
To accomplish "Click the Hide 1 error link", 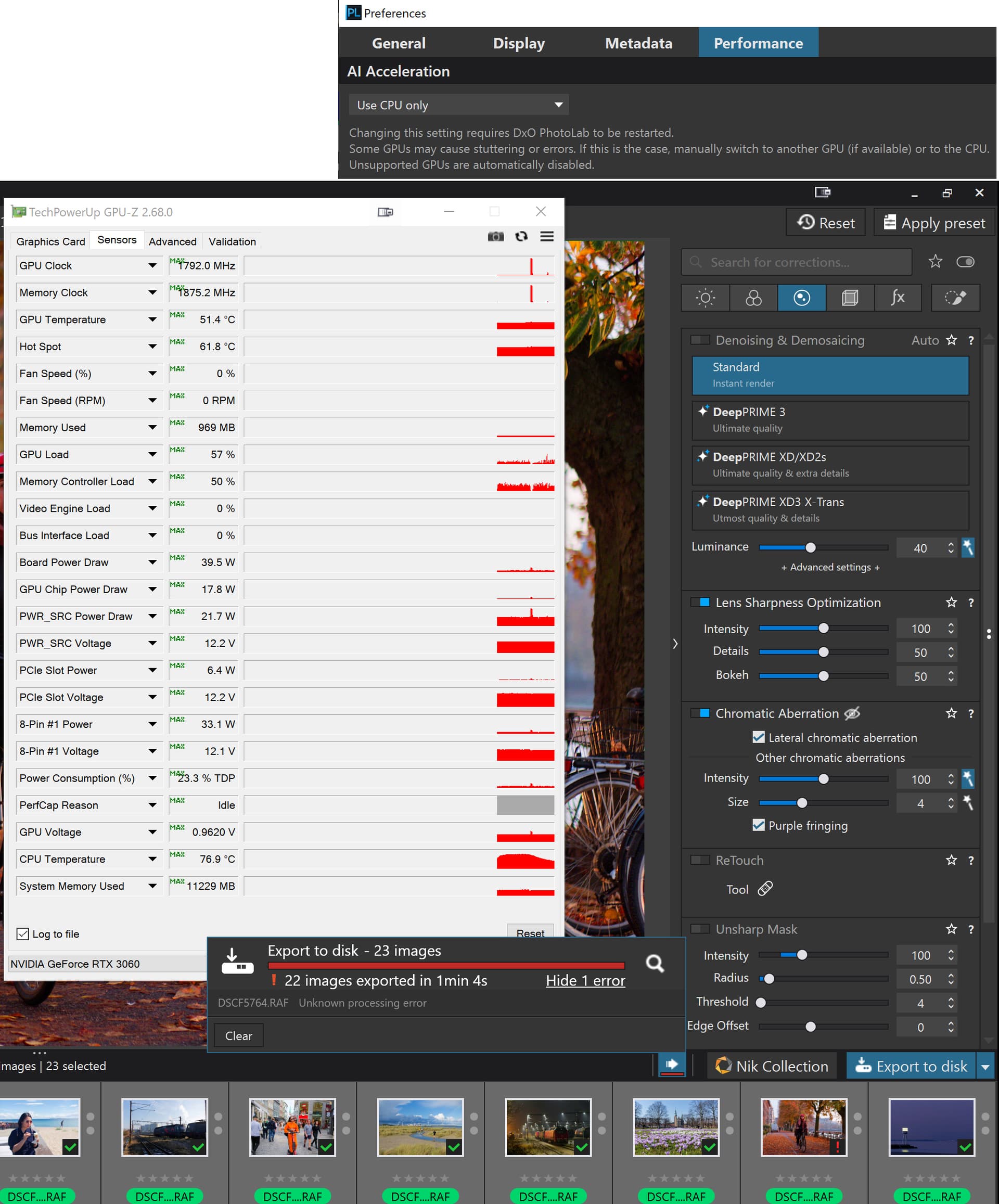I will pos(585,980).
